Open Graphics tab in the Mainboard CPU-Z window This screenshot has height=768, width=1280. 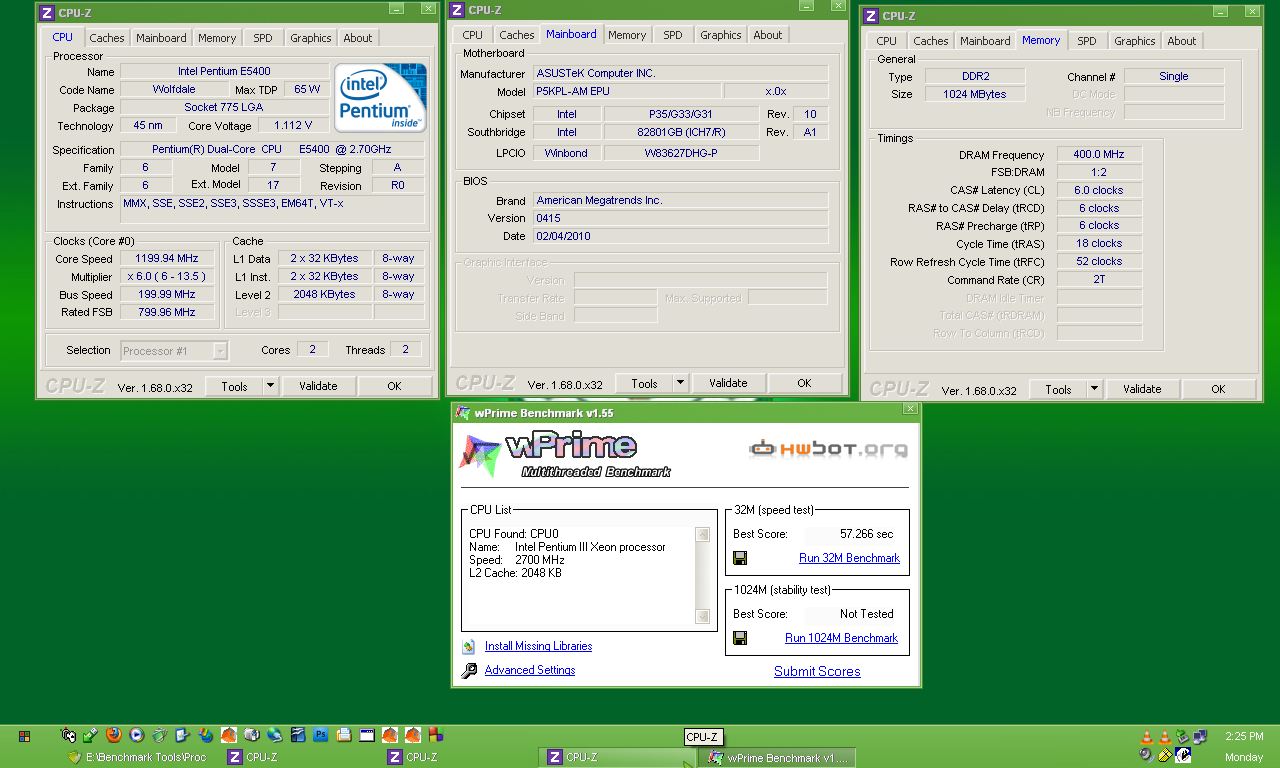[720, 35]
